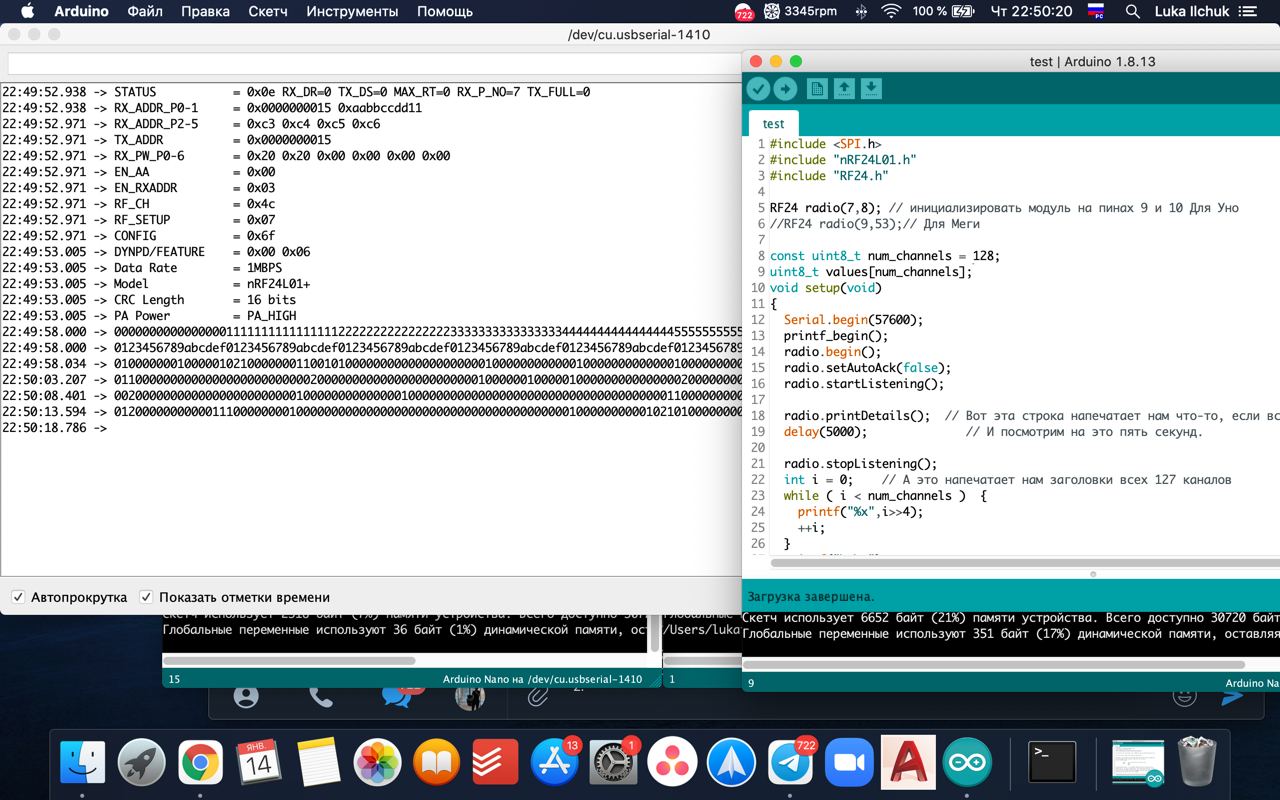Click the Upload arrow button in Arduino

(785, 89)
